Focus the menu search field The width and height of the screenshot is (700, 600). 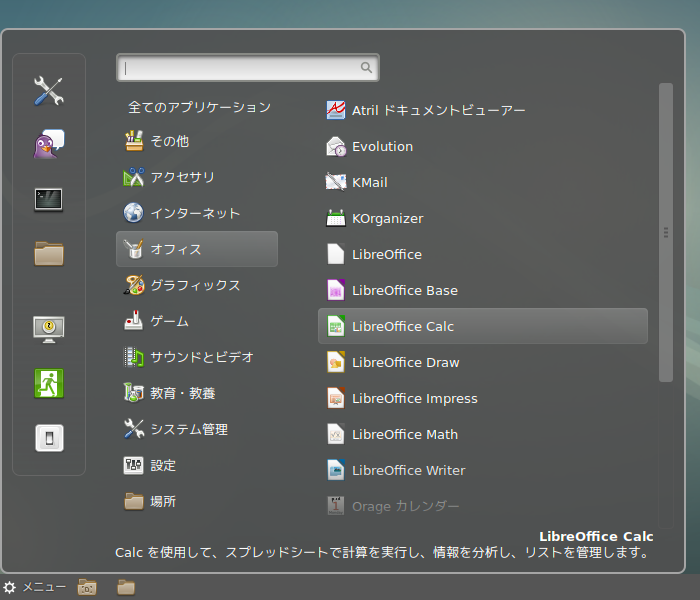248,67
